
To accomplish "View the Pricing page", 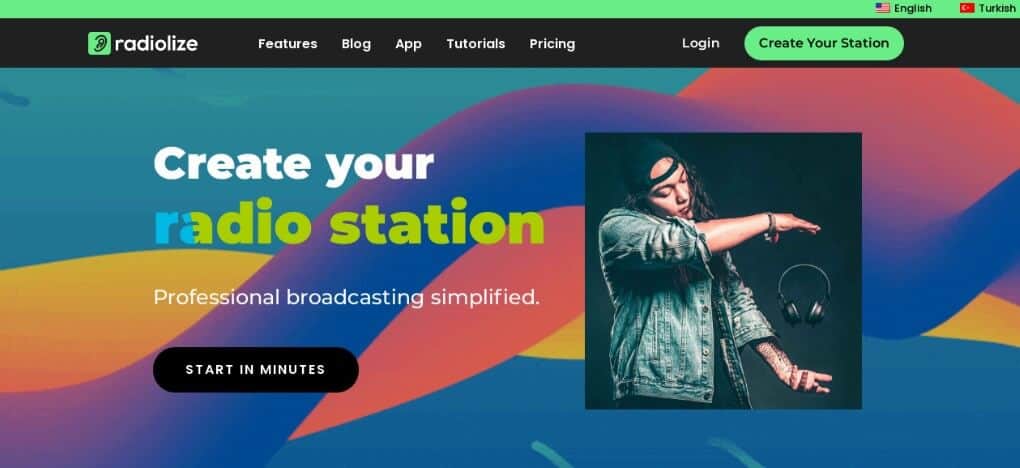I will (x=552, y=44).
